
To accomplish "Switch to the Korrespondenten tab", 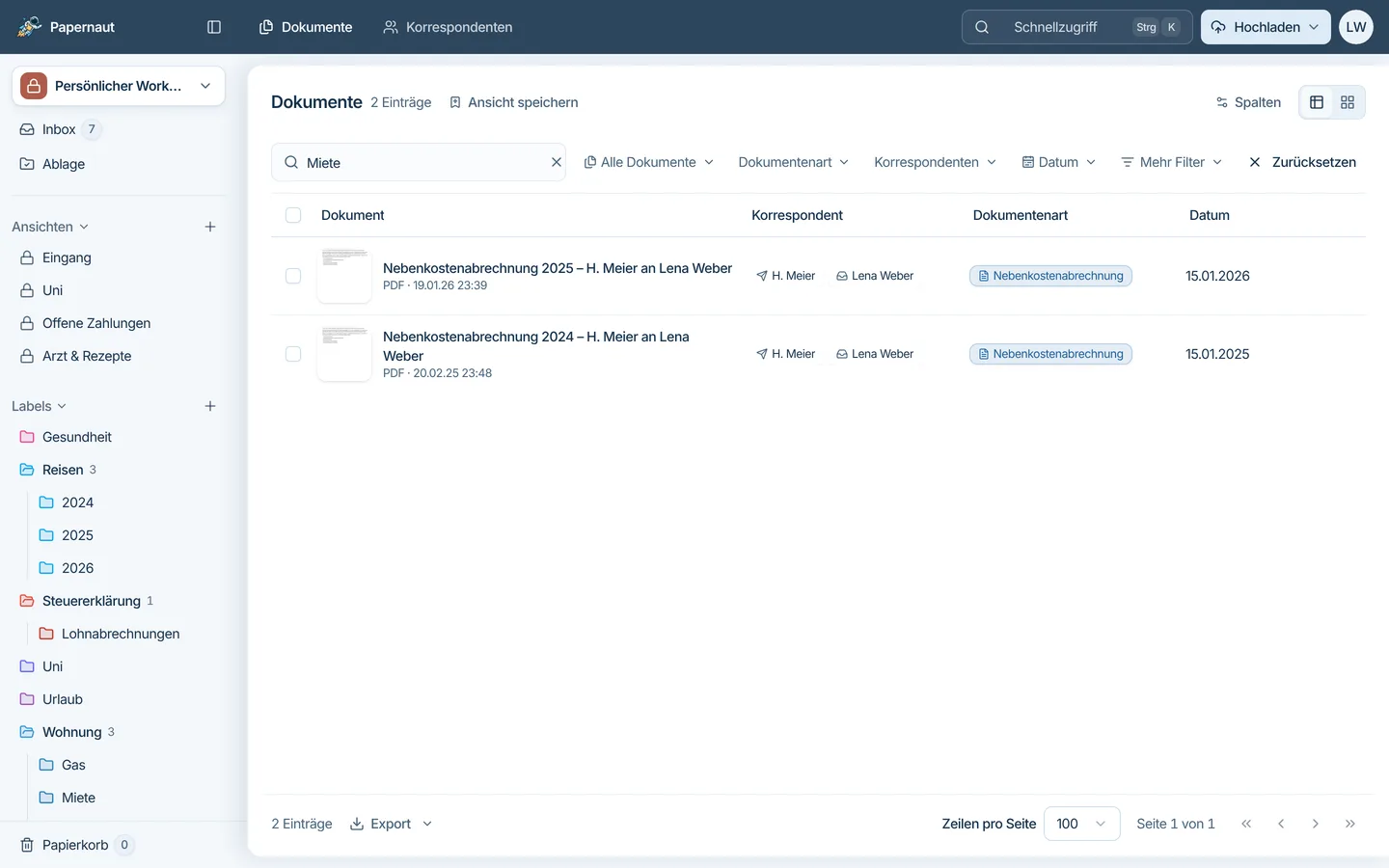I will 448,27.
